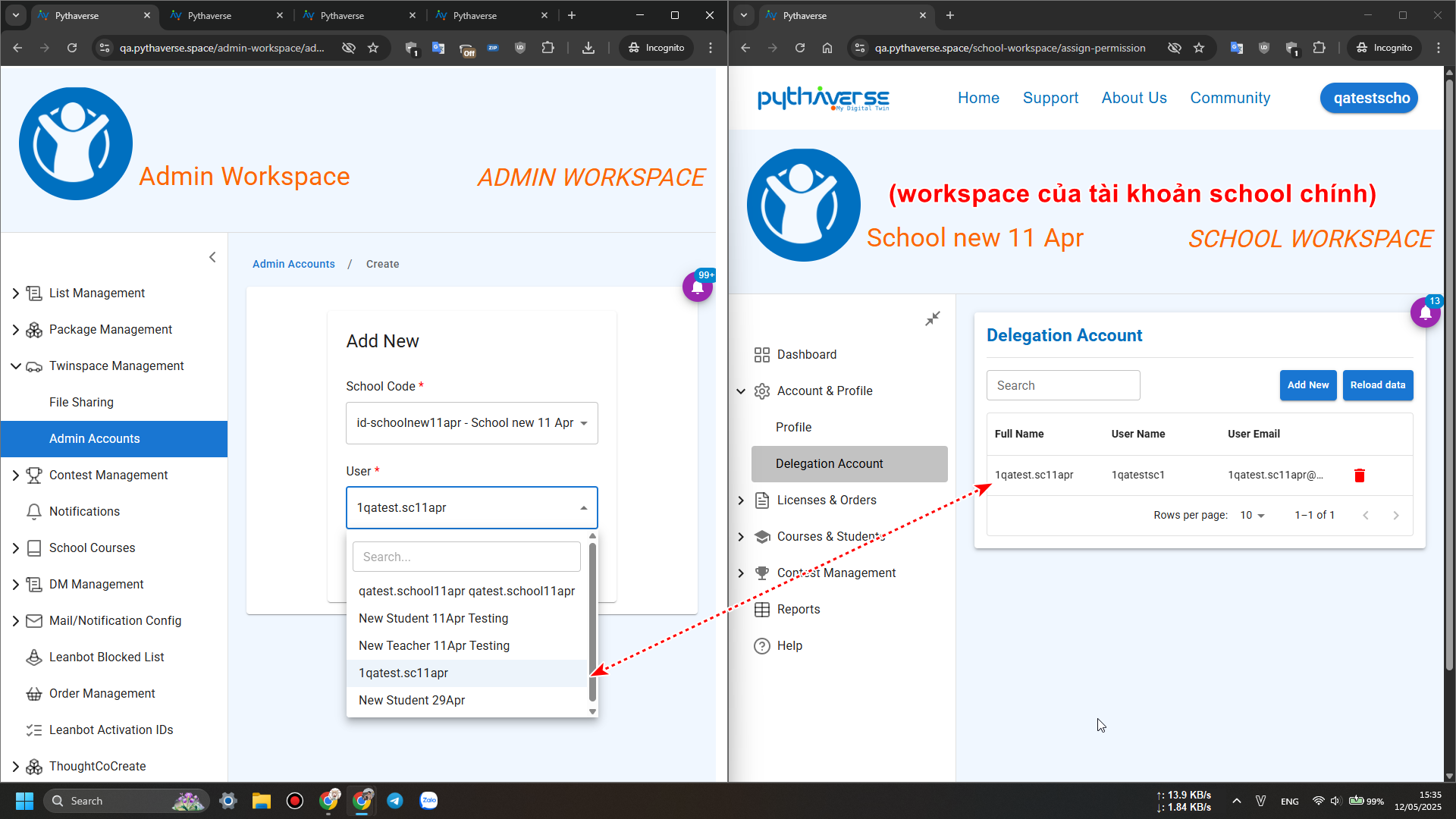The height and width of the screenshot is (819, 1456).
Task: Click the red delete icon for 1qatest.sc11apr
Action: tap(1359, 475)
